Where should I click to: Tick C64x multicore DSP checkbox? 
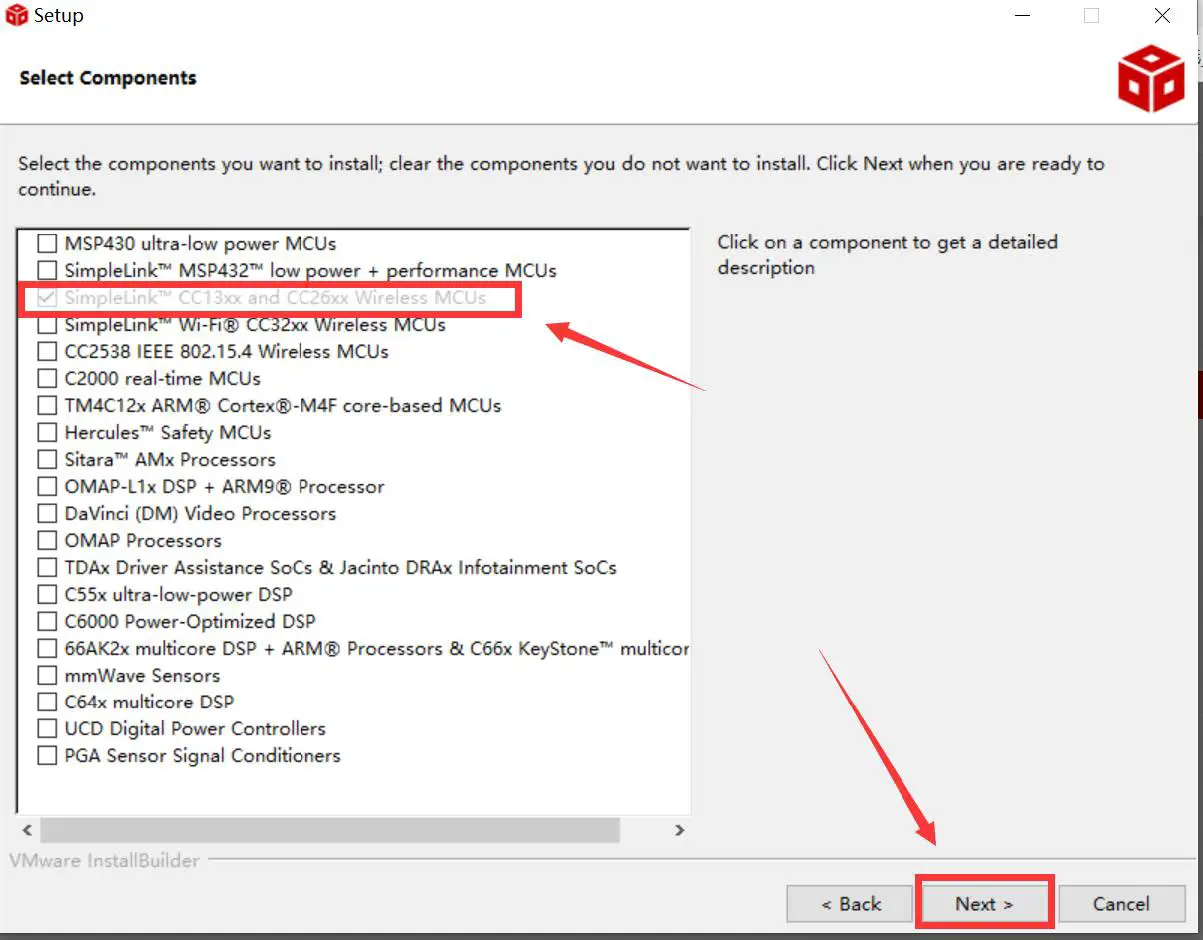pos(47,701)
